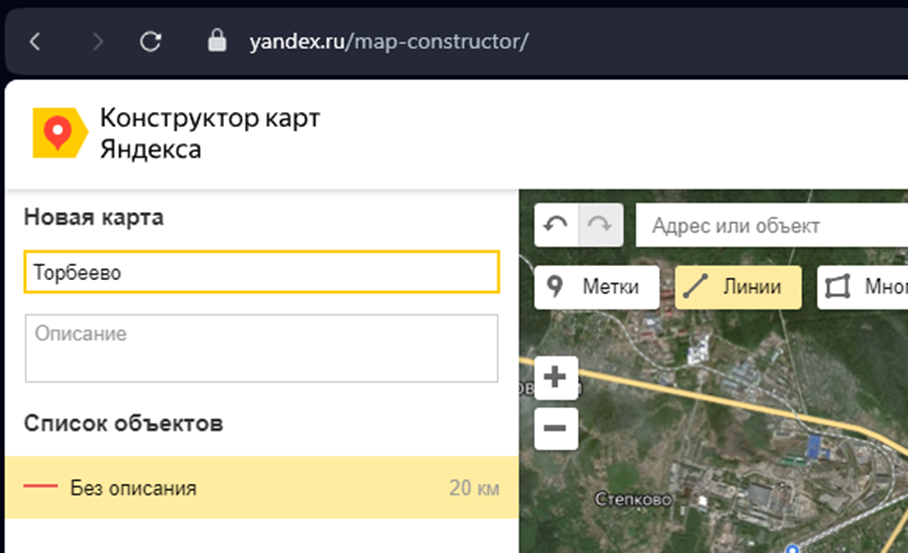Zoom in the map with plus button
Image resolution: width=908 pixels, height=553 pixels.
coord(556,378)
